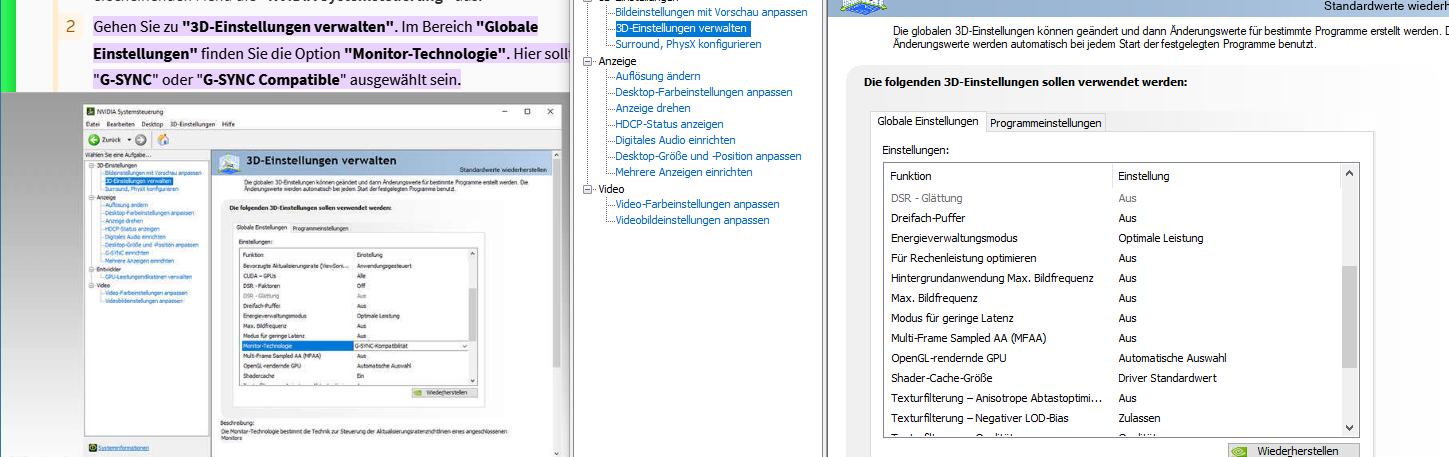Viewport: 1449px width, 457px height.
Task: Select the Hintergrundanwendung Max. Bildfrequenz row
Action: click(x=1112, y=278)
